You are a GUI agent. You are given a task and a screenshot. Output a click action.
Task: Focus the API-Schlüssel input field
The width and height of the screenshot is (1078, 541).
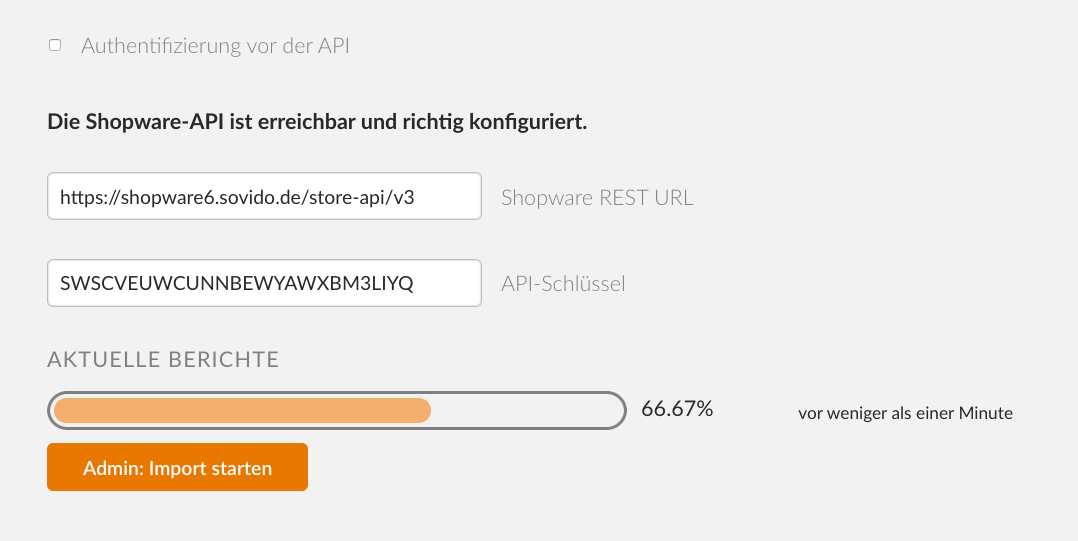pyautogui.click(x=264, y=283)
